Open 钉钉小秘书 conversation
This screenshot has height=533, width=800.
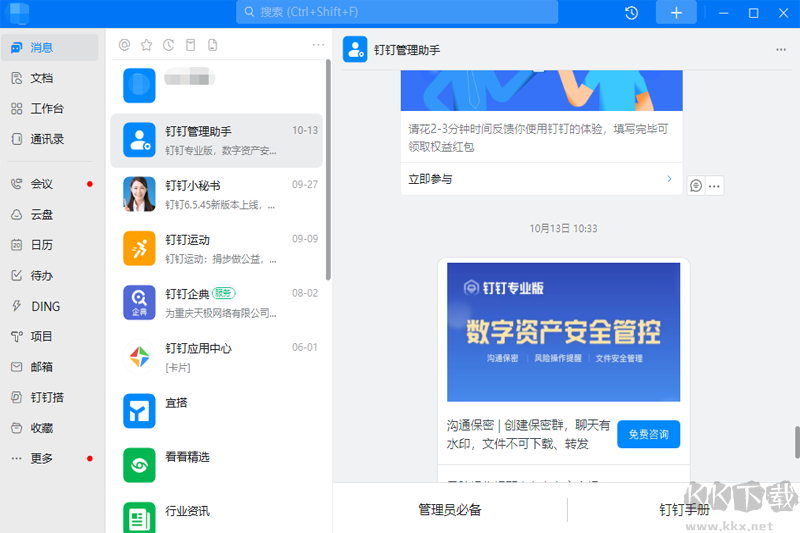[217, 194]
